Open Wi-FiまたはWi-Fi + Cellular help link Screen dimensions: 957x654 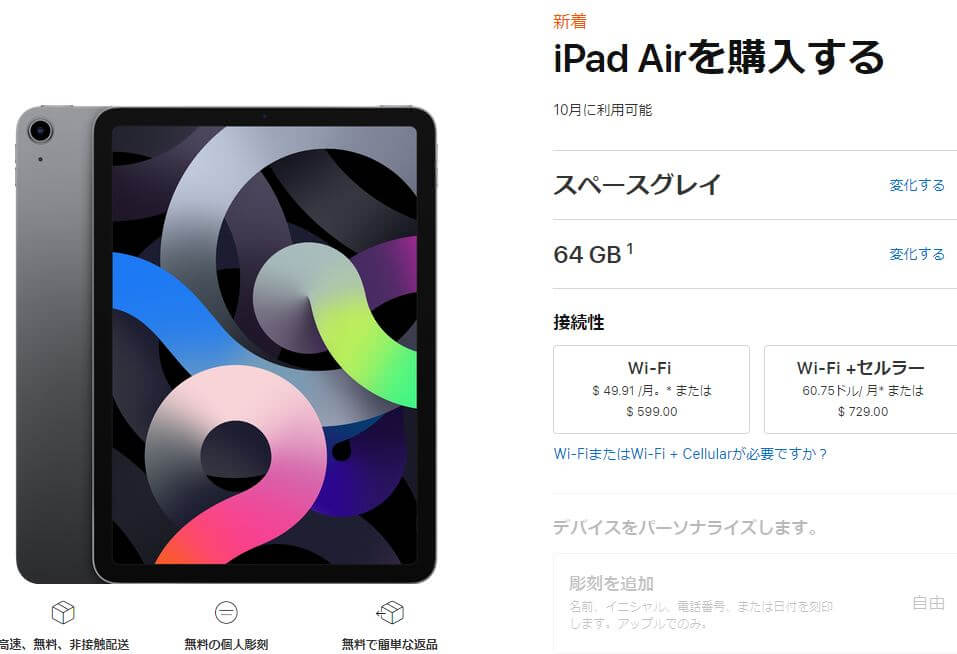click(690, 454)
